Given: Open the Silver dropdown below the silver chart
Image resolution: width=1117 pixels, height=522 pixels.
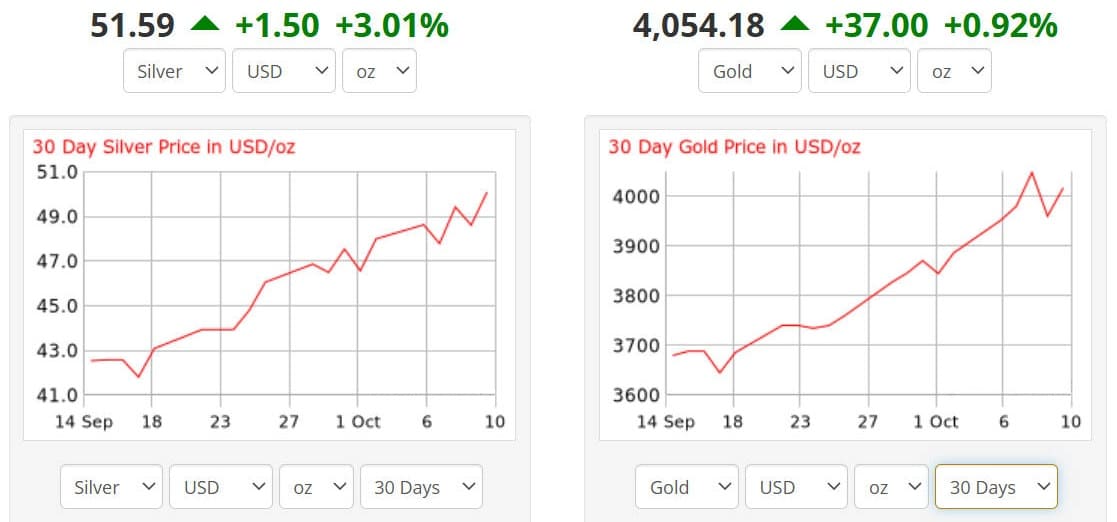Looking at the screenshot, I should coord(111,488).
